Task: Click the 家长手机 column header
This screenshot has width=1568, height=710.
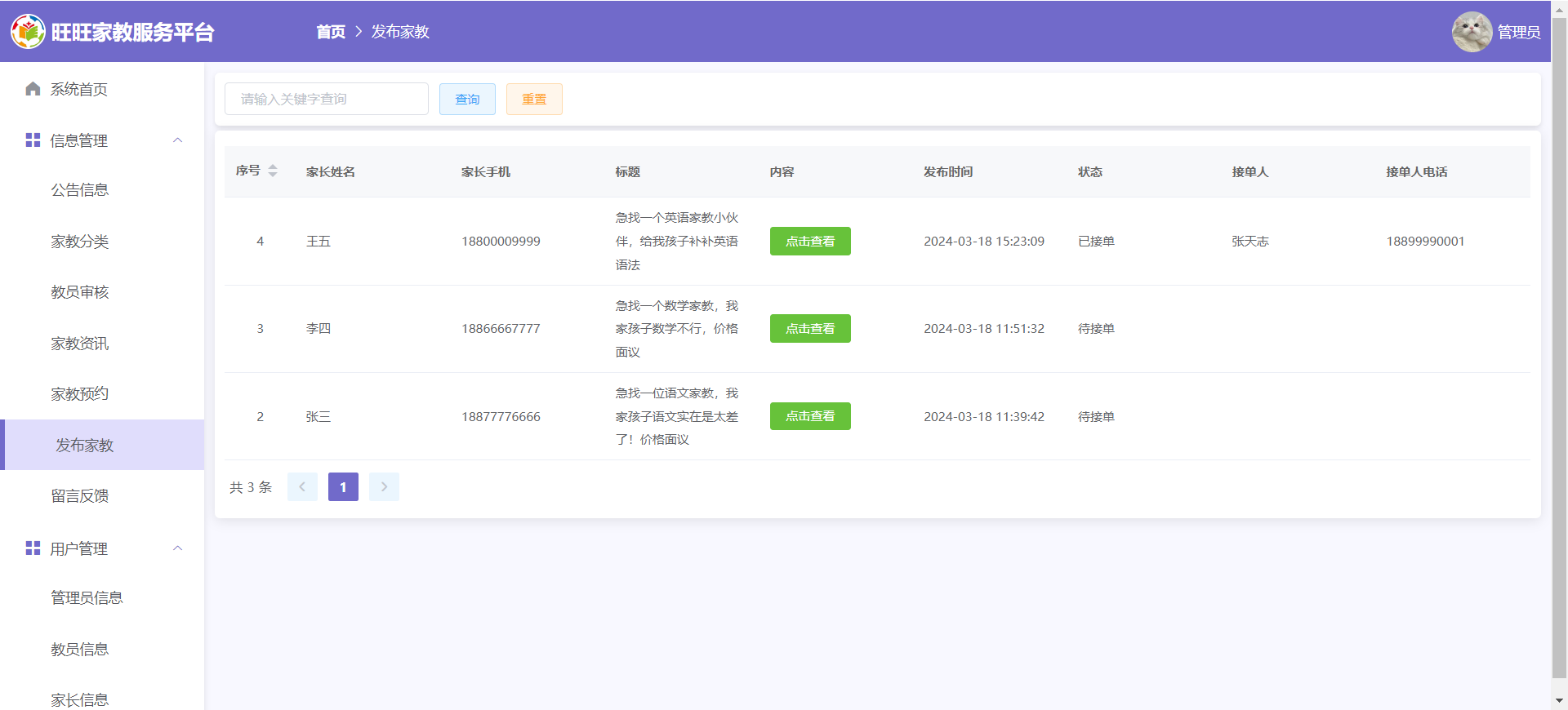Action: (x=486, y=171)
